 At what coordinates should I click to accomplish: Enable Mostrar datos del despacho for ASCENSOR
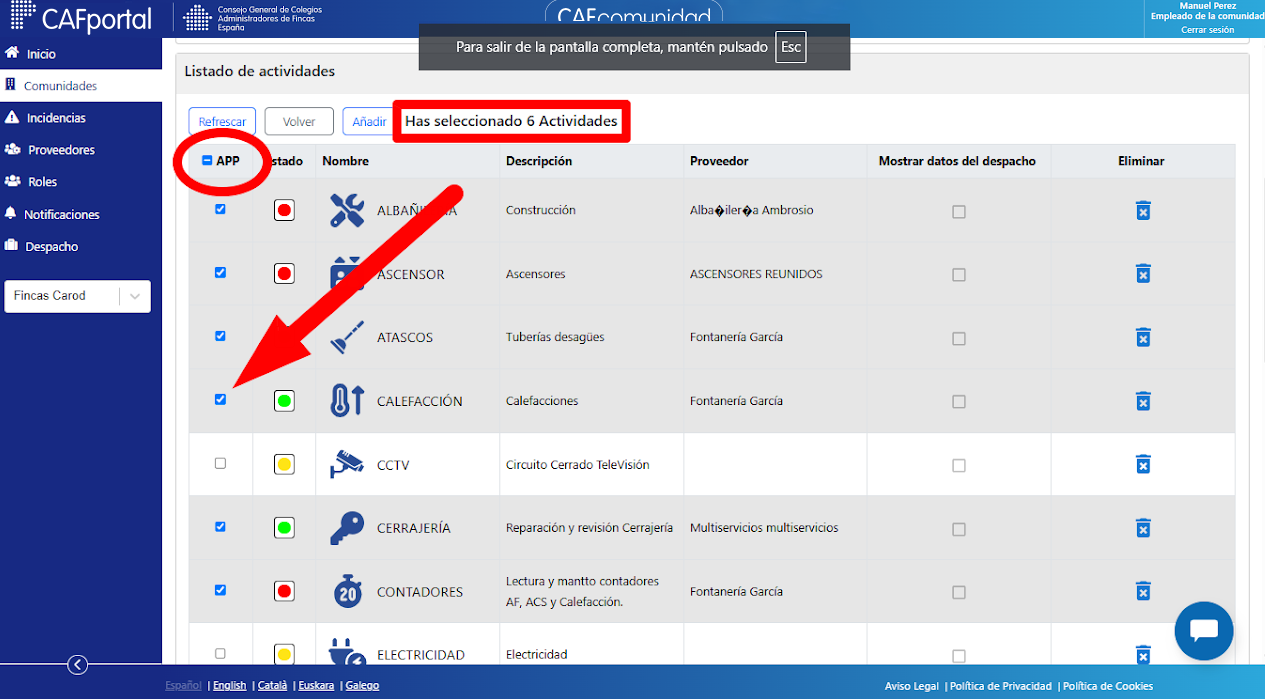[x=959, y=275]
